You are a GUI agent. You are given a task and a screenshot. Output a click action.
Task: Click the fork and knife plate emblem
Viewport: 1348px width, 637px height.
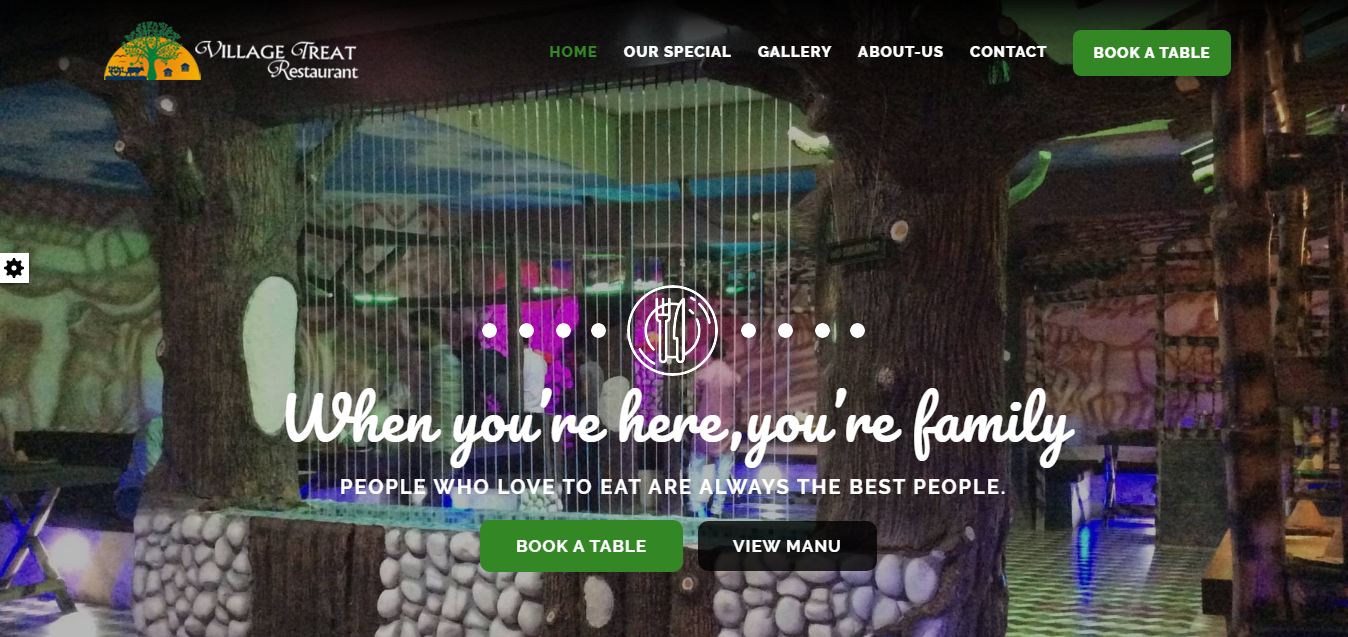(x=673, y=330)
